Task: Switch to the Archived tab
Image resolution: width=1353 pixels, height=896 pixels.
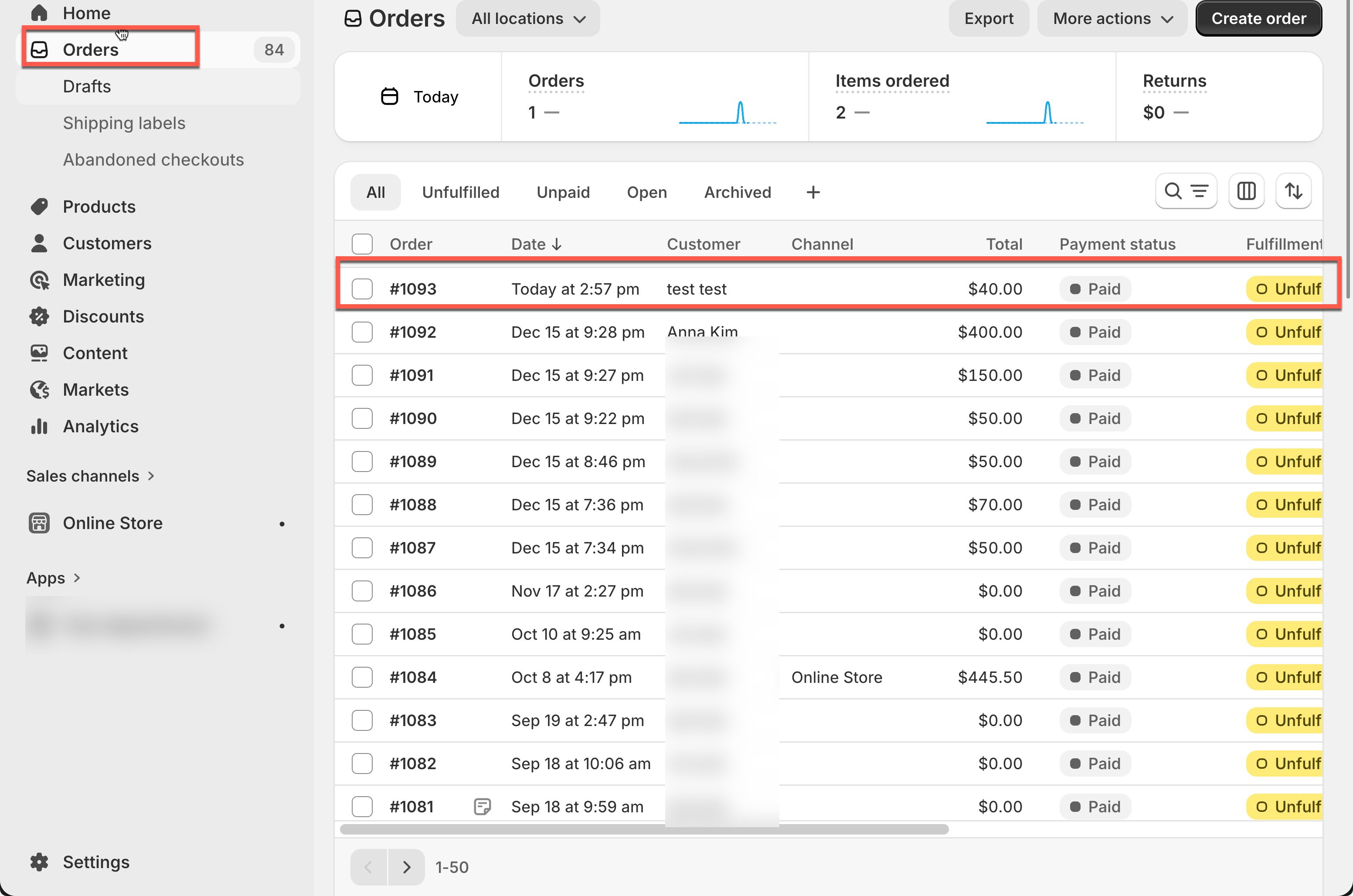Action: [x=737, y=193]
